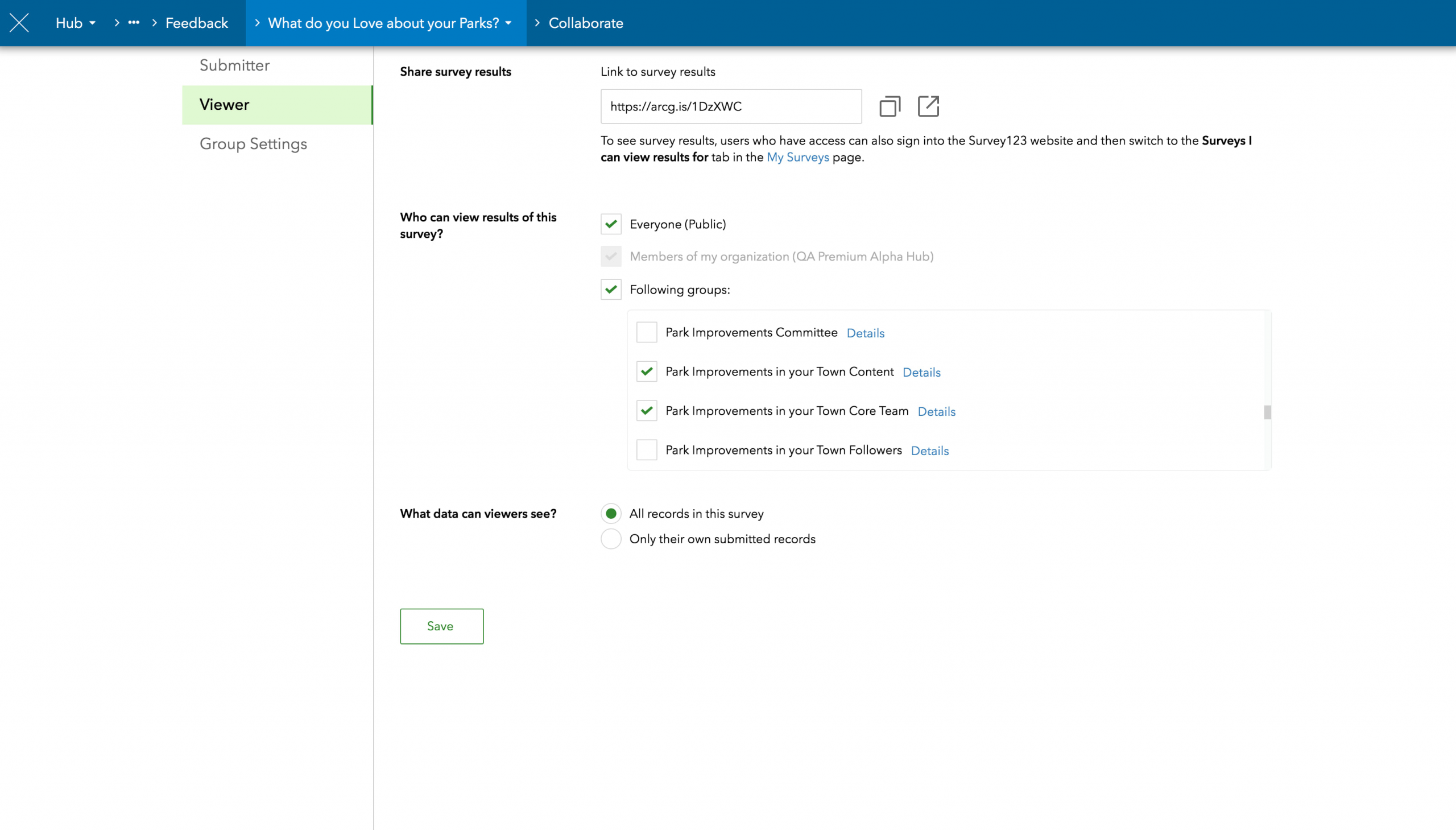Open the survey results link in a new window

[928, 106]
